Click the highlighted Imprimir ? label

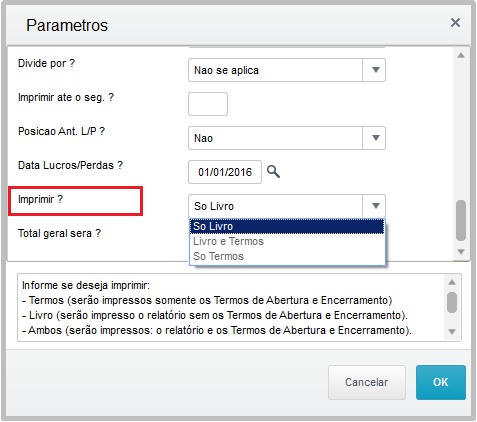[40, 199]
